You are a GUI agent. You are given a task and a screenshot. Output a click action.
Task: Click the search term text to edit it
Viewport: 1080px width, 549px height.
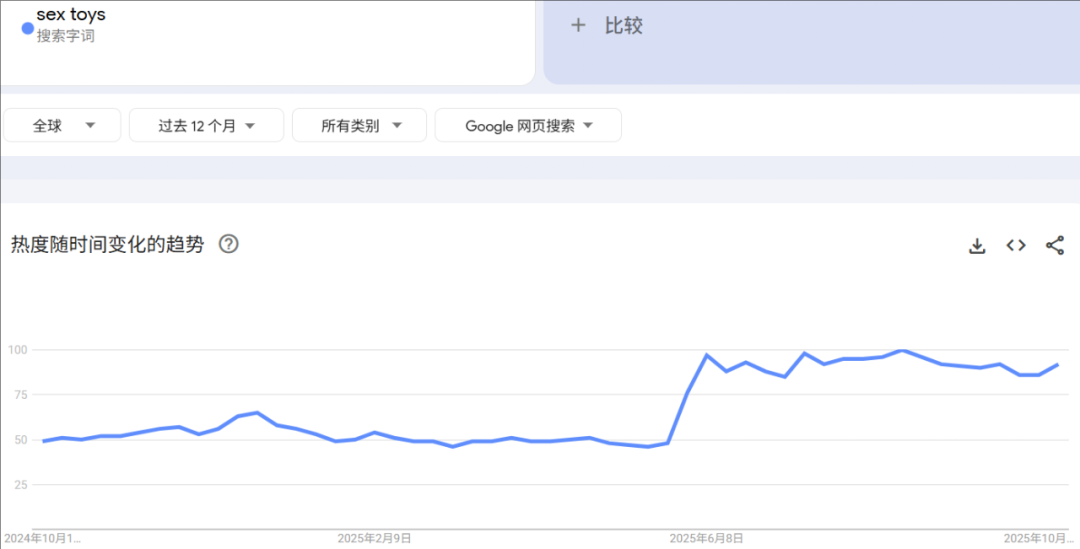coord(71,15)
